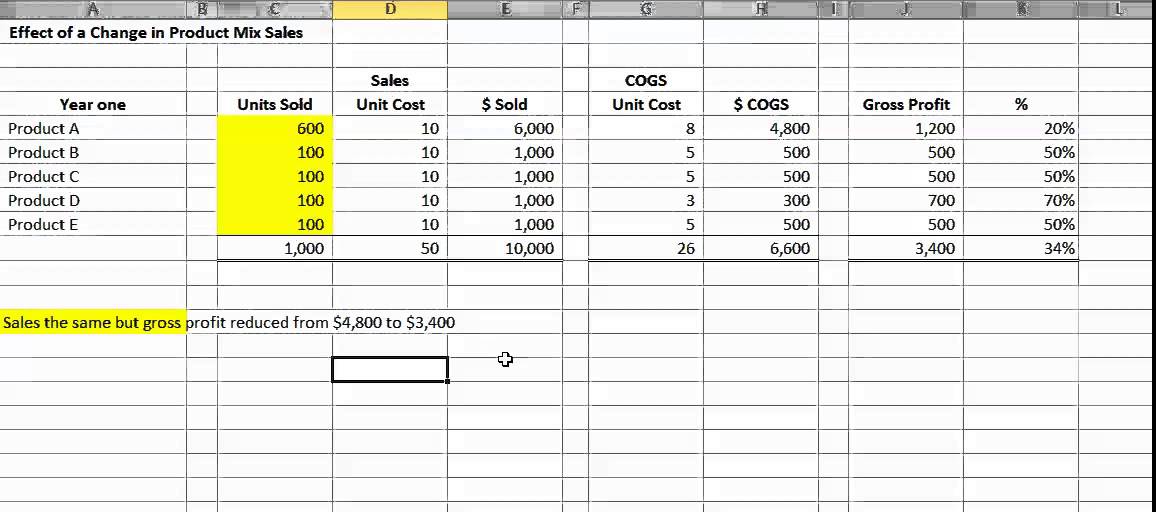The width and height of the screenshot is (1156, 512).
Task: Click Product D COGS unit cost 3
Action: pyautogui.click(x=646, y=200)
